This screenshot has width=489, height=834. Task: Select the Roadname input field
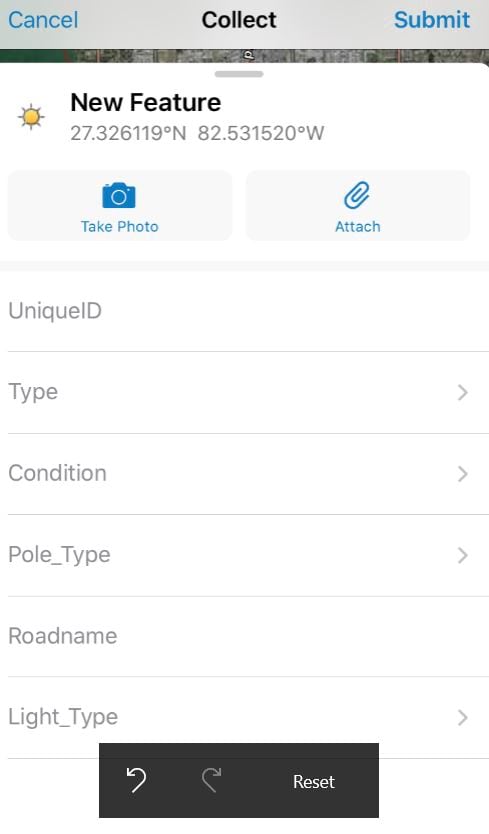248,636
